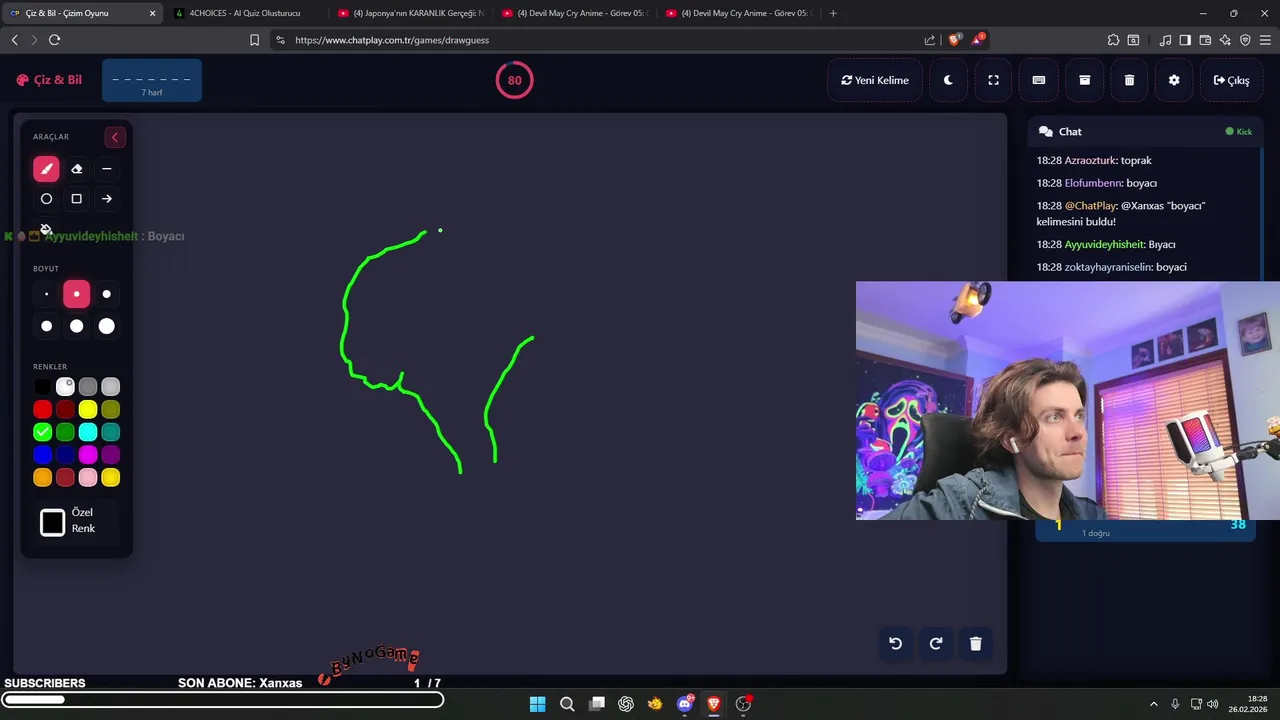Go back in browser history
This screenshot has width=1280, height=720.
tap(14, 40)
